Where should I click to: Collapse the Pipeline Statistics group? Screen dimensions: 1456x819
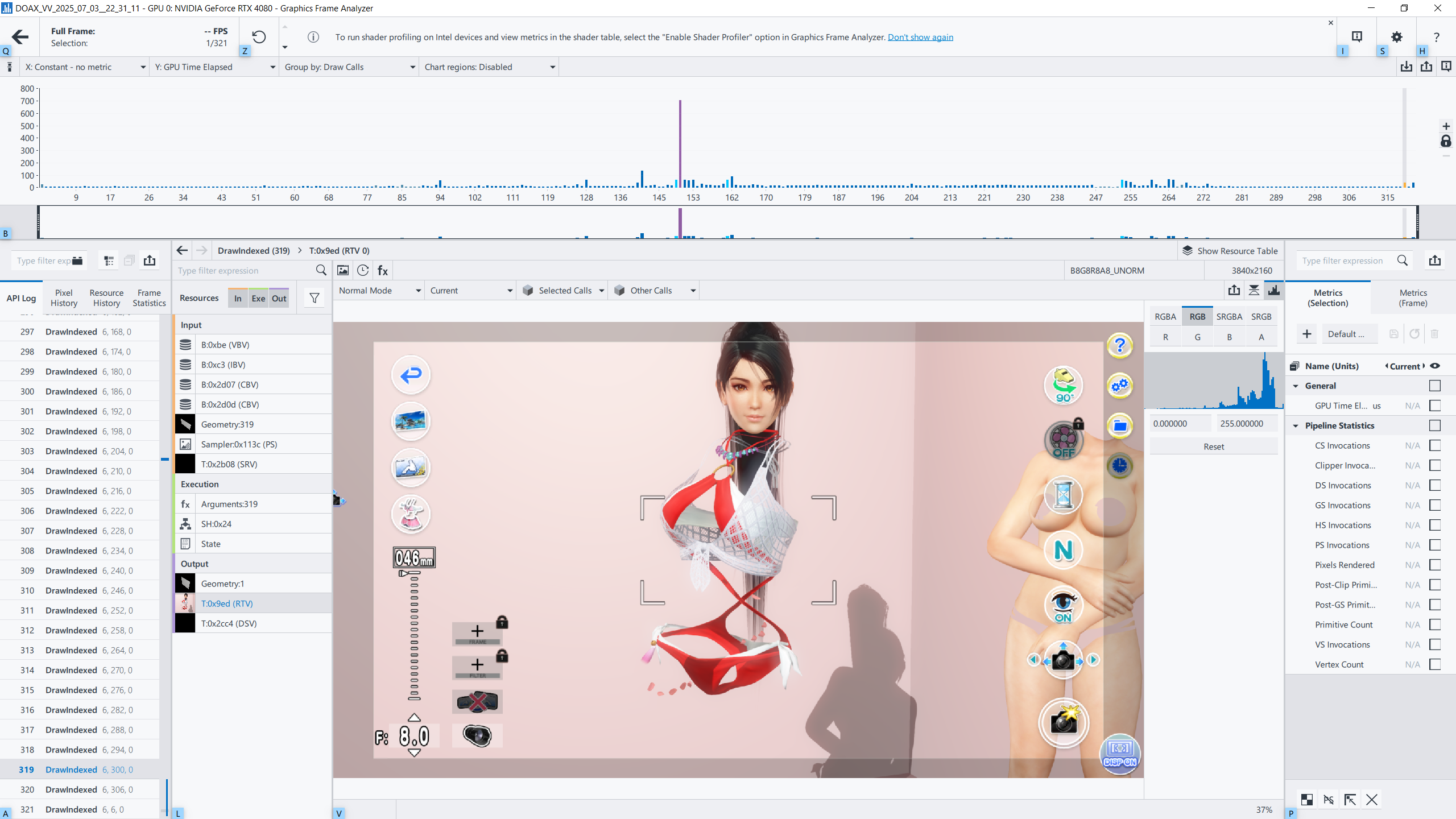click(1296, 425)
